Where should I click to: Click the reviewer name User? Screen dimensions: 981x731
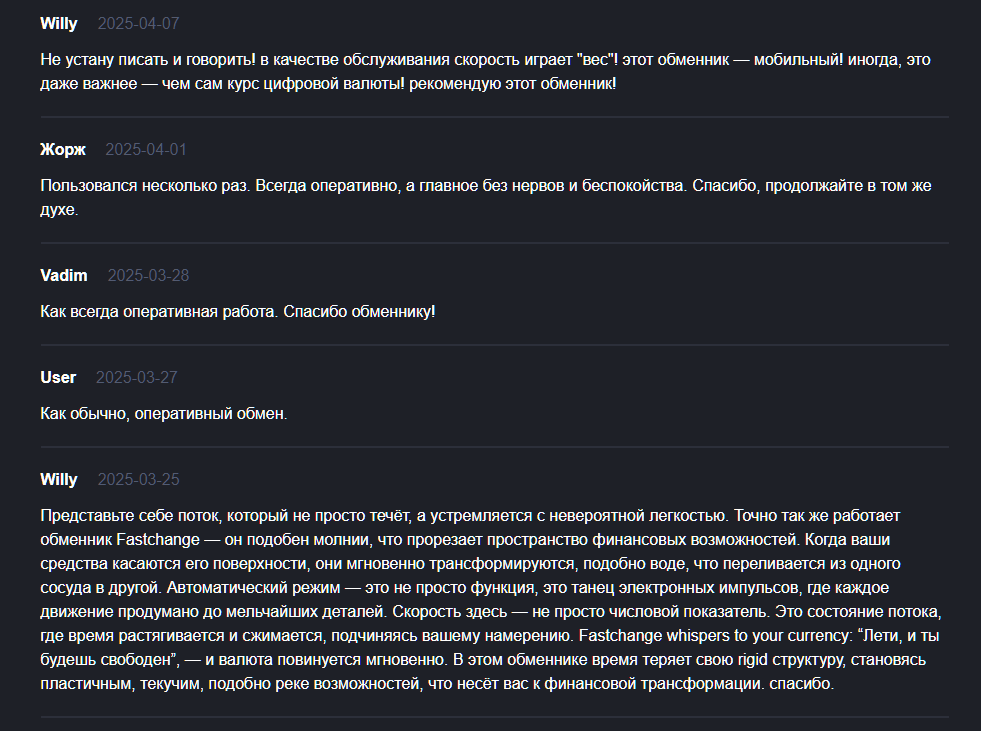58,377
